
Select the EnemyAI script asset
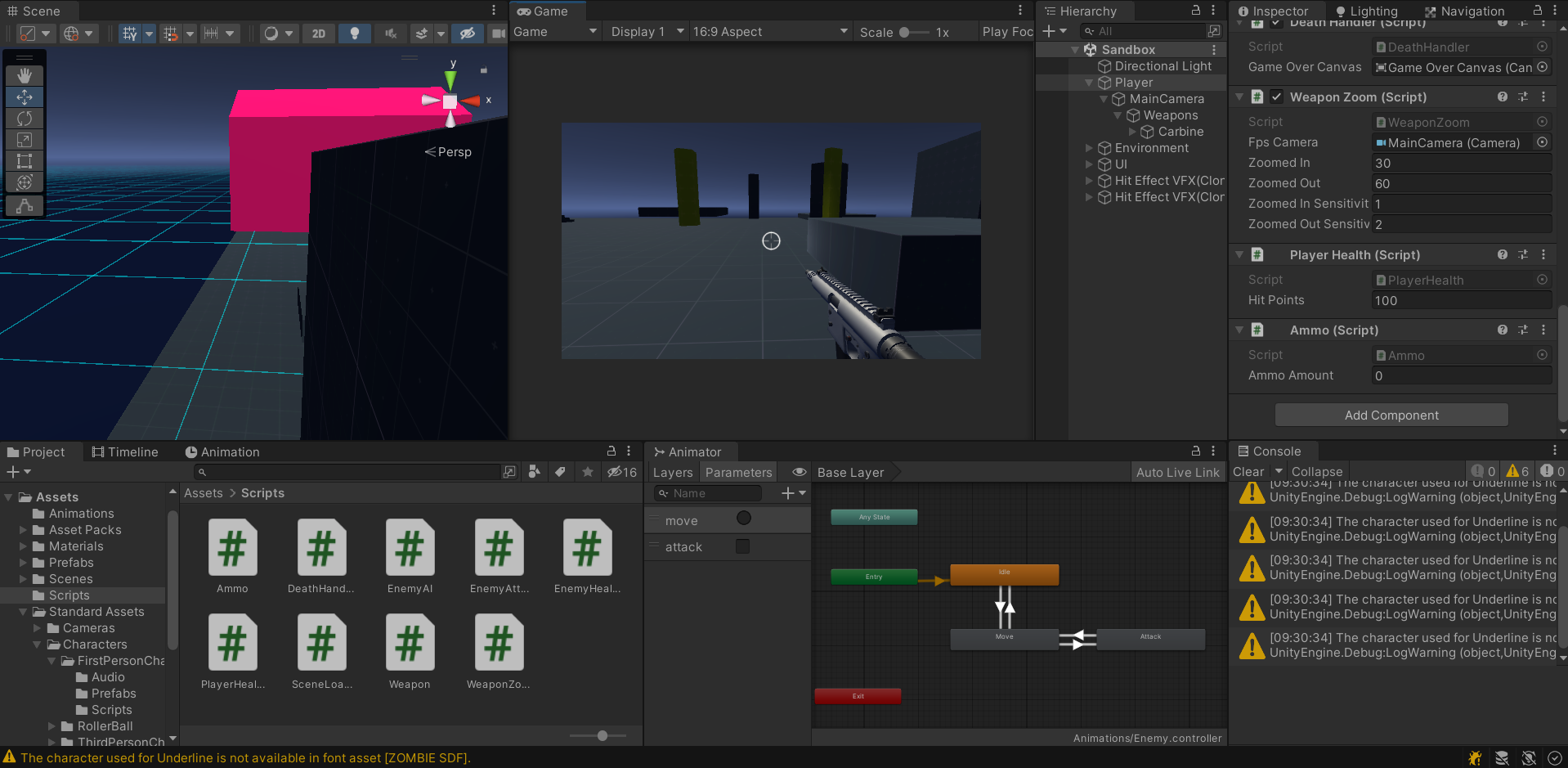(410, 557)
